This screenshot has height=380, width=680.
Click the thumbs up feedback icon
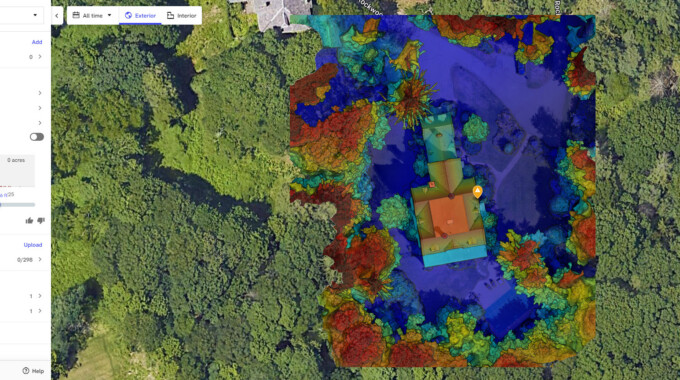[x=29, y=220]
